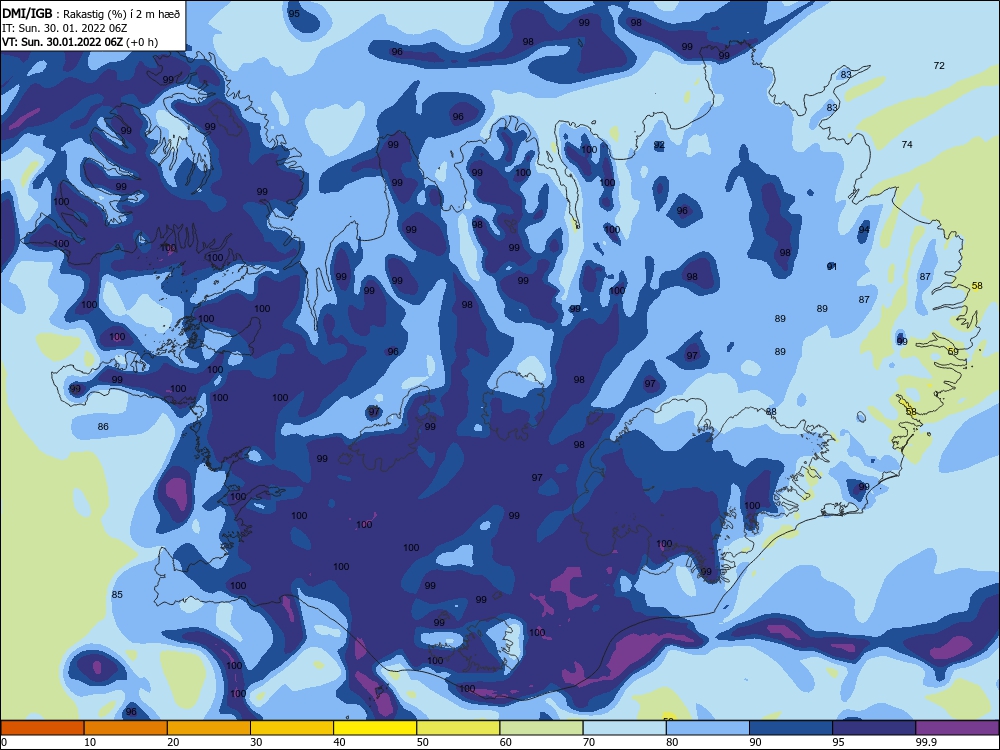Click the medium blue 80–90 legend swatch
The image size is (1000, 750).
[707, 728]
